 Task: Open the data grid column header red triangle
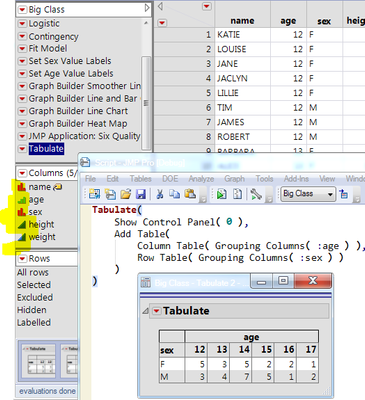(207, 6)
